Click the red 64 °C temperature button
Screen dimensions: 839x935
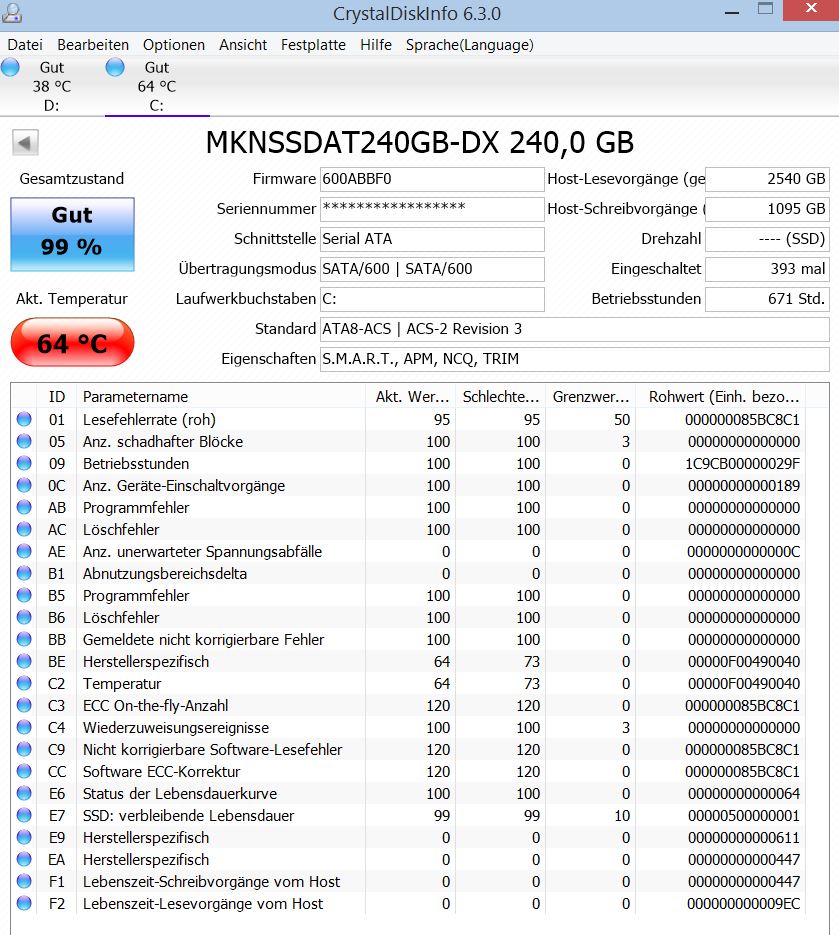[x=72, y=342]
